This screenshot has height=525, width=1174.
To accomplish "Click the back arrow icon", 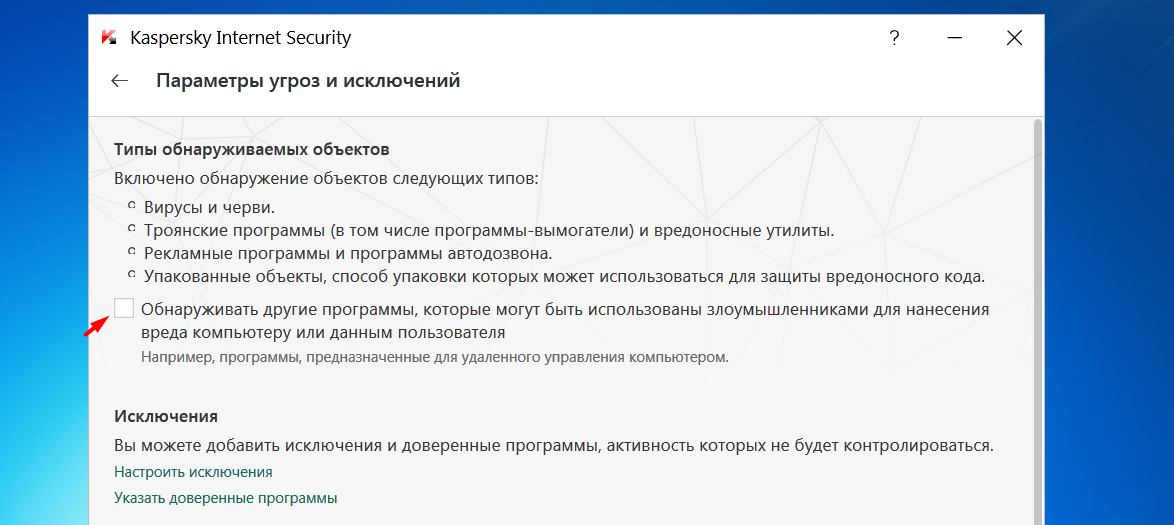I will (120, 81).
